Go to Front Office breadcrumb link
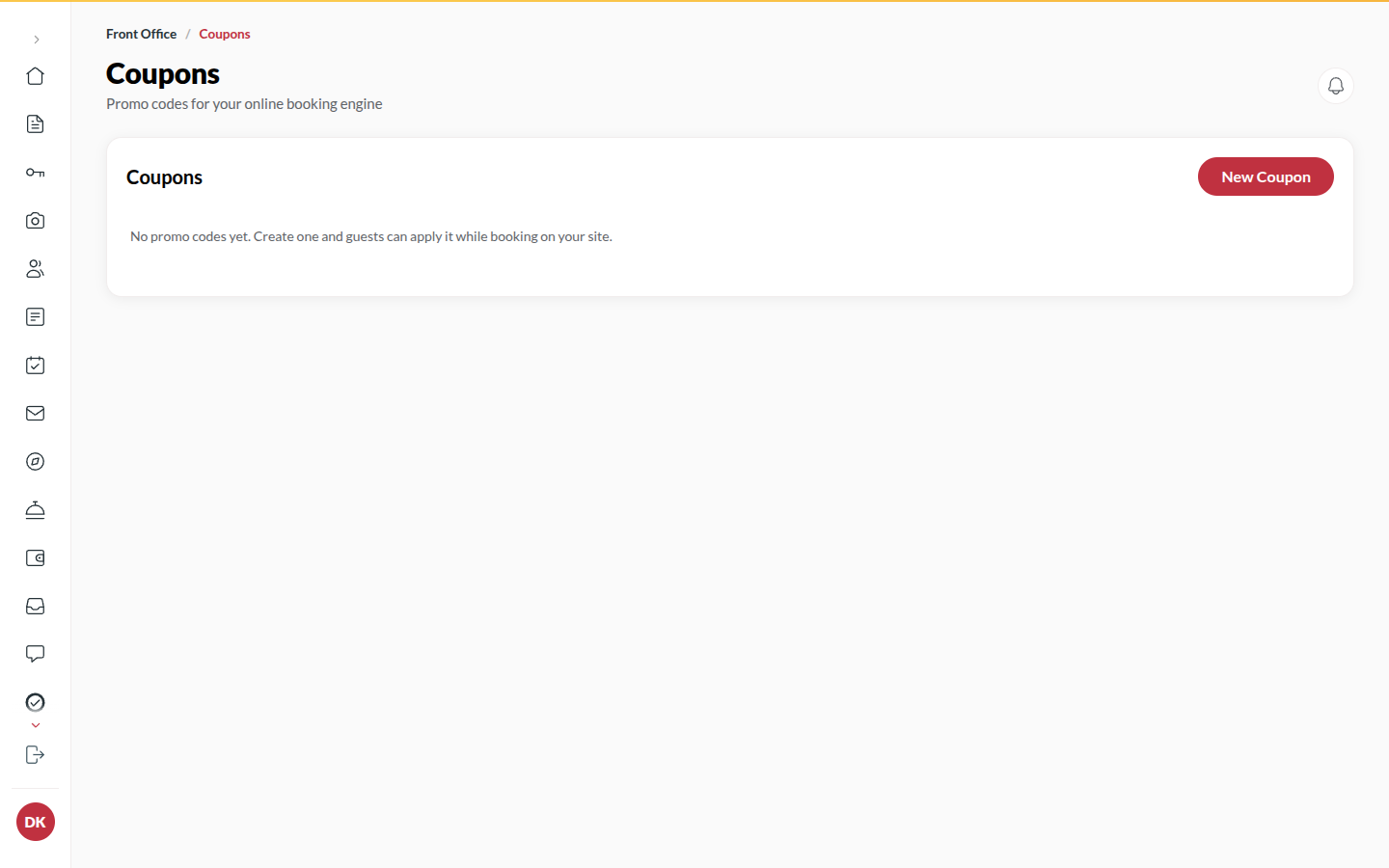1389x868 pixels. tap(142, 34)
